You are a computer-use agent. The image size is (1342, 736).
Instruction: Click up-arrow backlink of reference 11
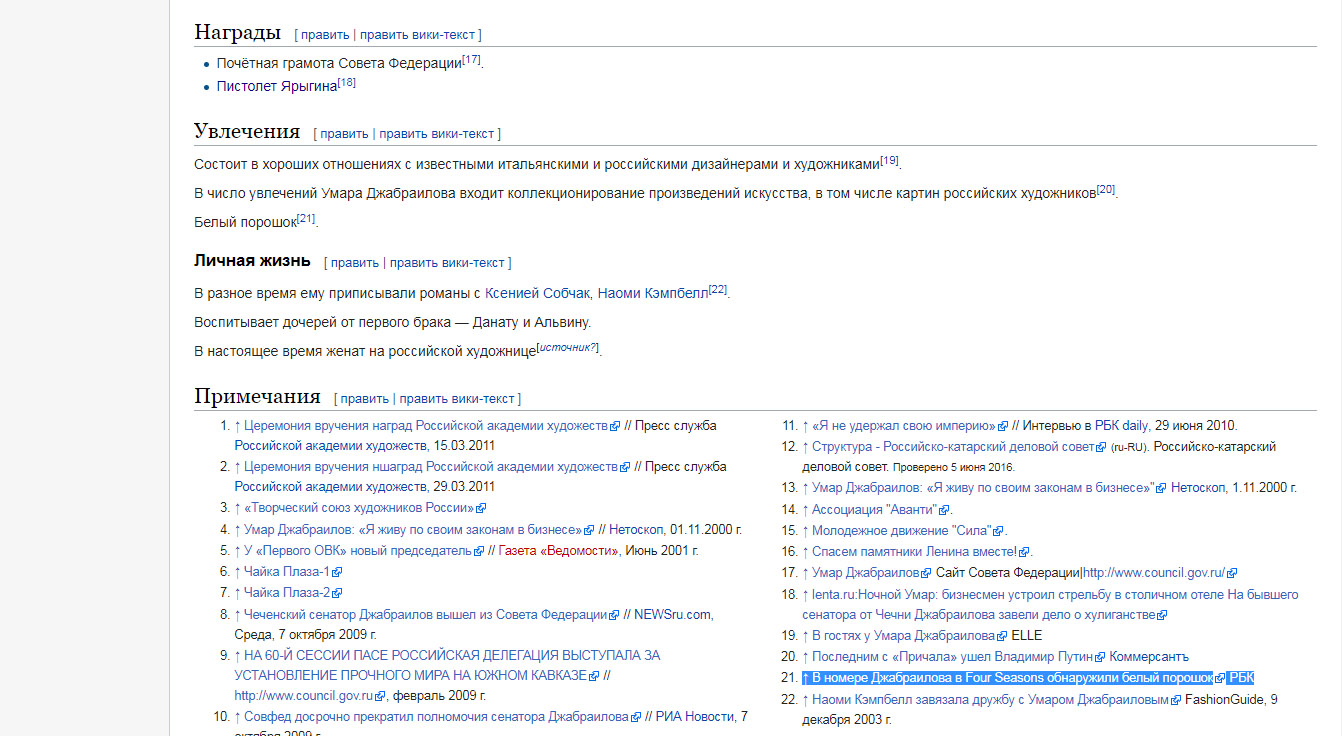click(805, 425)
